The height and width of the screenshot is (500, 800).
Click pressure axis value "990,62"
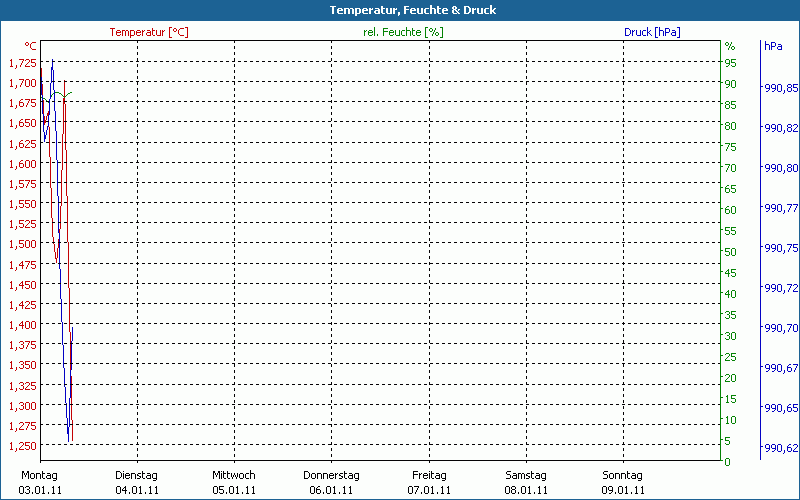click(781, 448)
